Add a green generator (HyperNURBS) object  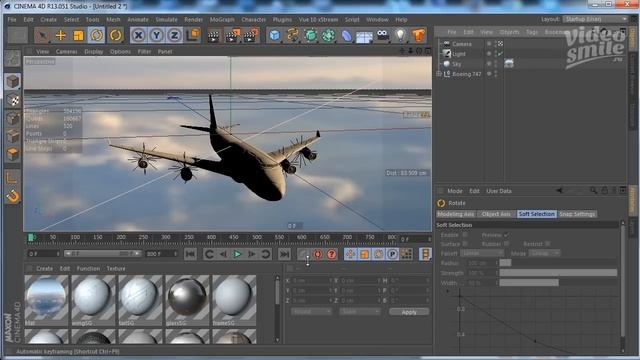[x=311, y=36]
